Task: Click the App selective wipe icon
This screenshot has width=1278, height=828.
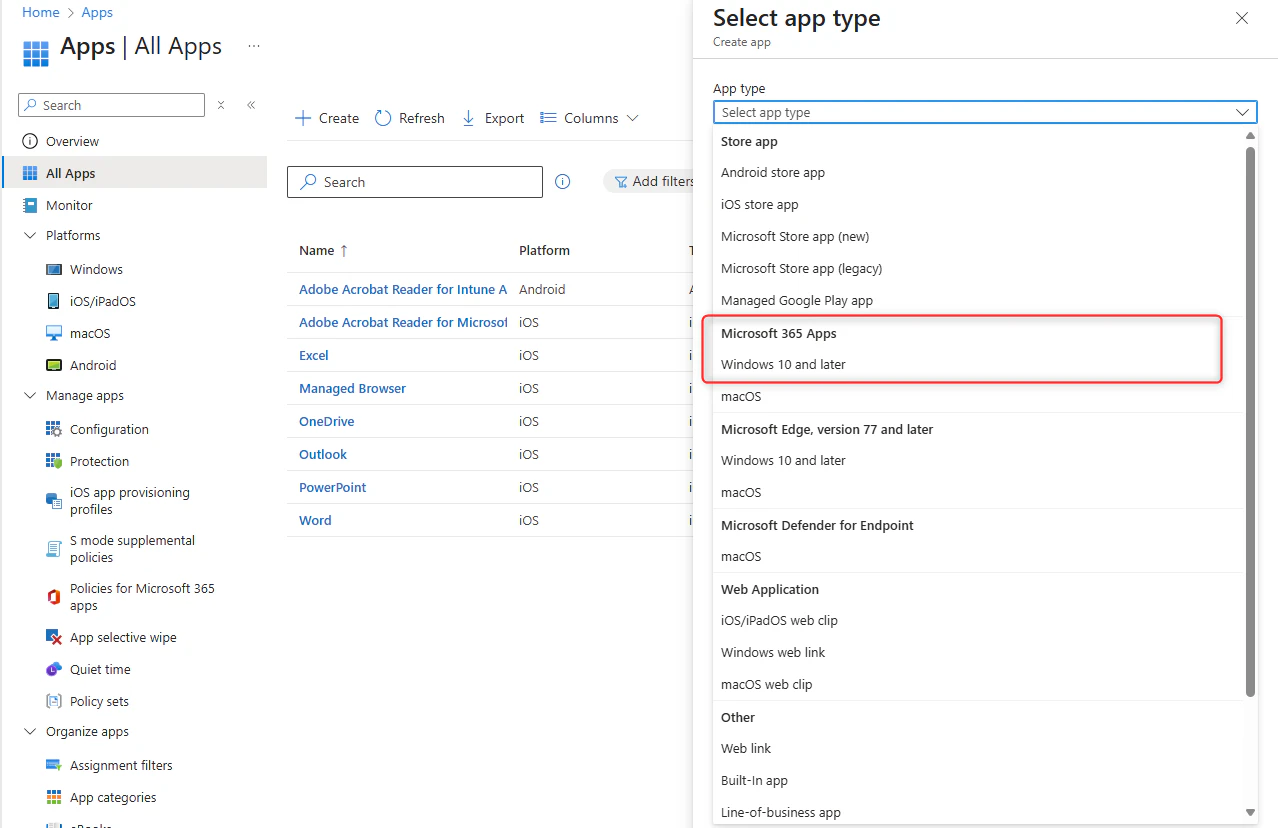Action: (x=54, y=637)
